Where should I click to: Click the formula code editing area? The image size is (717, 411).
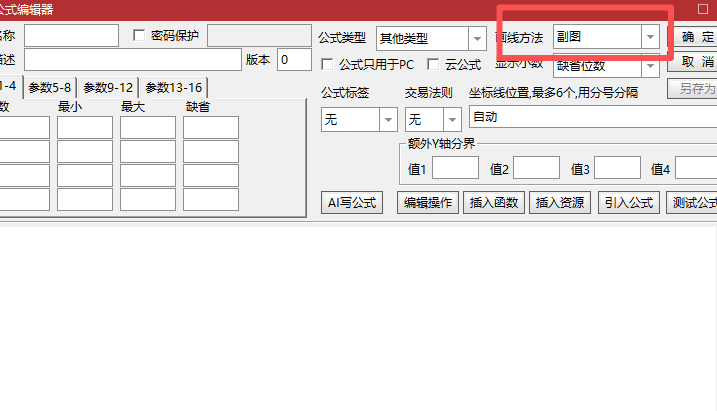358,319
